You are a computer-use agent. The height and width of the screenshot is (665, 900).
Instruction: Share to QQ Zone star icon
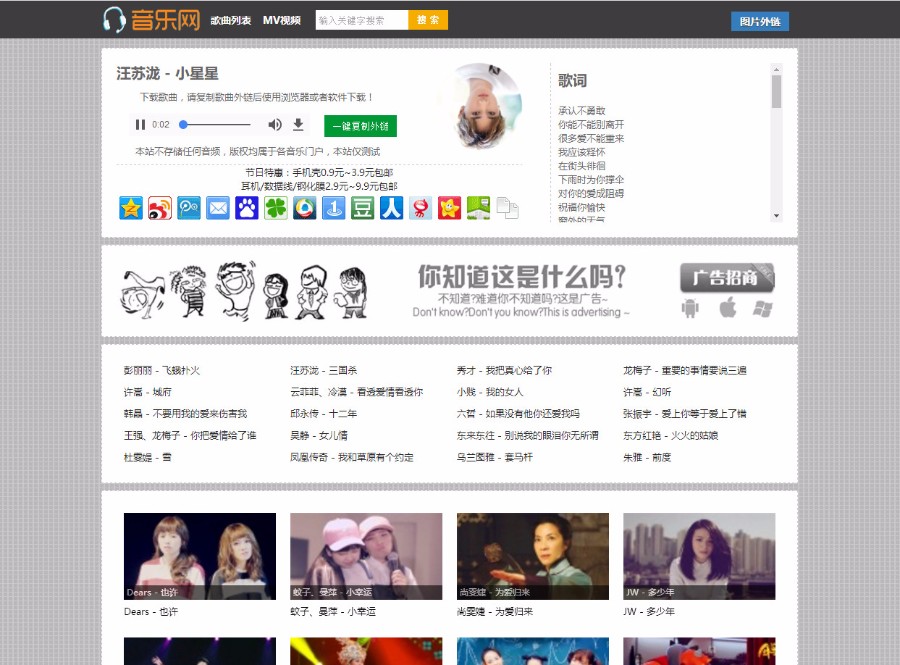click(131, 208)
